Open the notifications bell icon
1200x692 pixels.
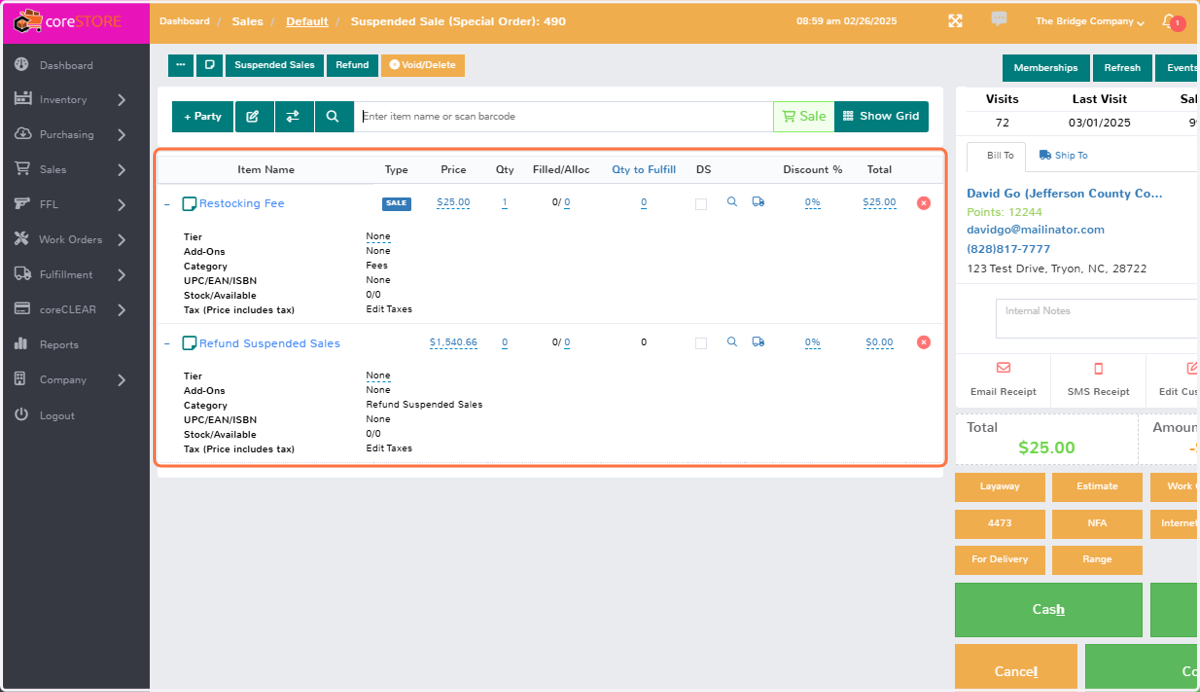click(1169, 21)
